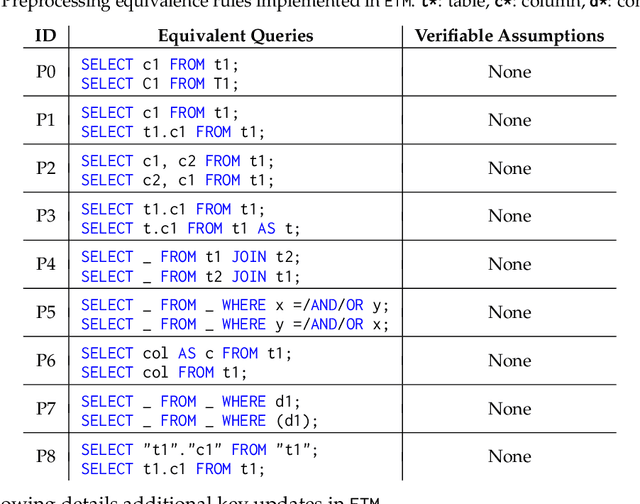Select the P0 row ID cell

[46, 72]
